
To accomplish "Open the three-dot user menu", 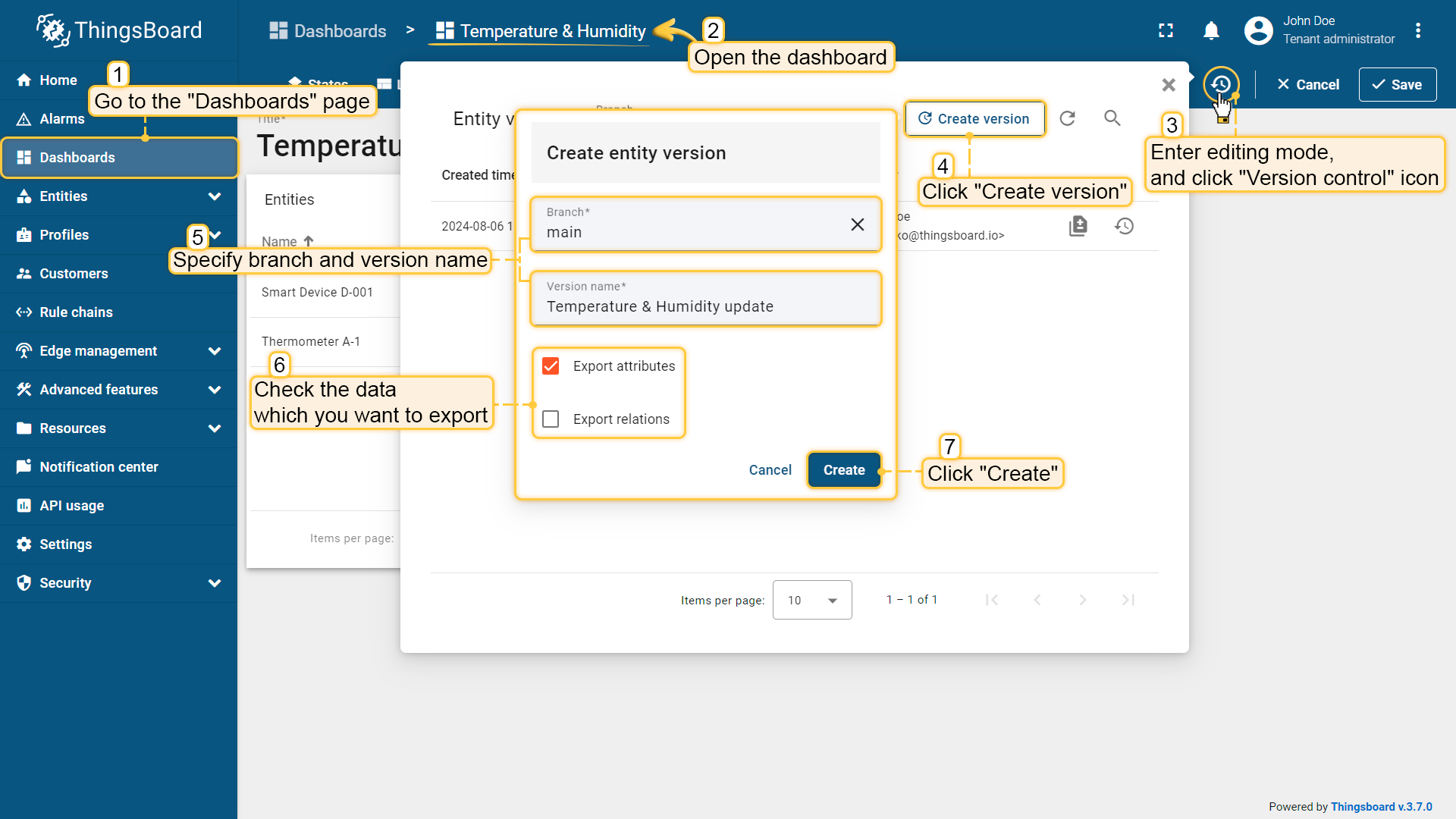I will point(1417,30).
